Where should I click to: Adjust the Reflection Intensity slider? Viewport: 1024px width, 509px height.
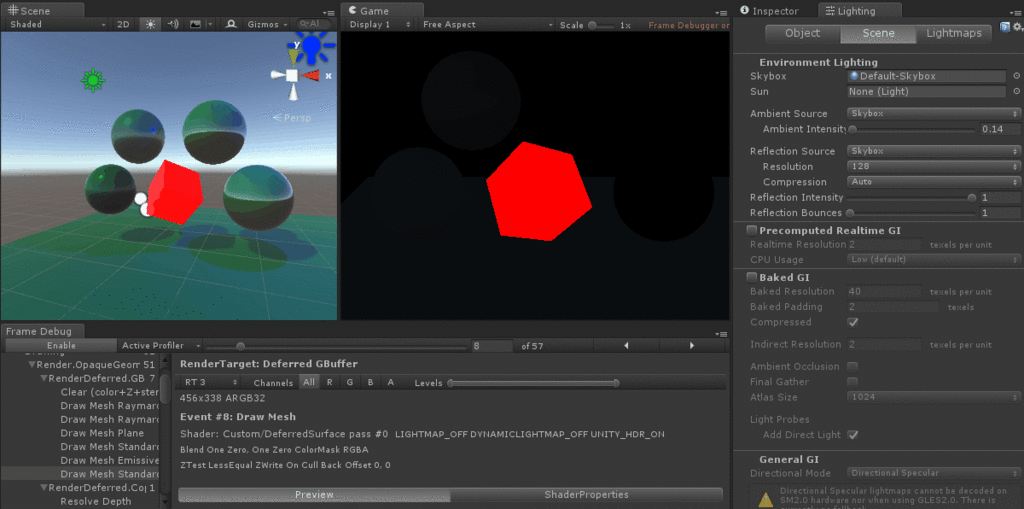[x=913, y=197]
